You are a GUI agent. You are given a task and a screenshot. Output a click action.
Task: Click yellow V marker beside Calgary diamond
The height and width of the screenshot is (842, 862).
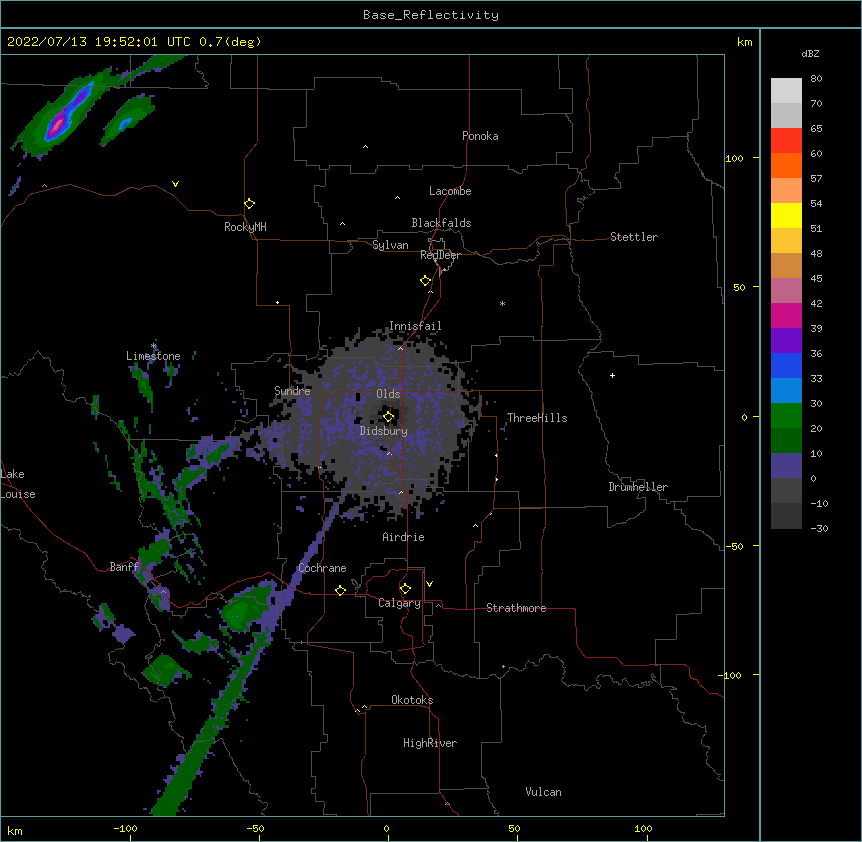[429, 584]
